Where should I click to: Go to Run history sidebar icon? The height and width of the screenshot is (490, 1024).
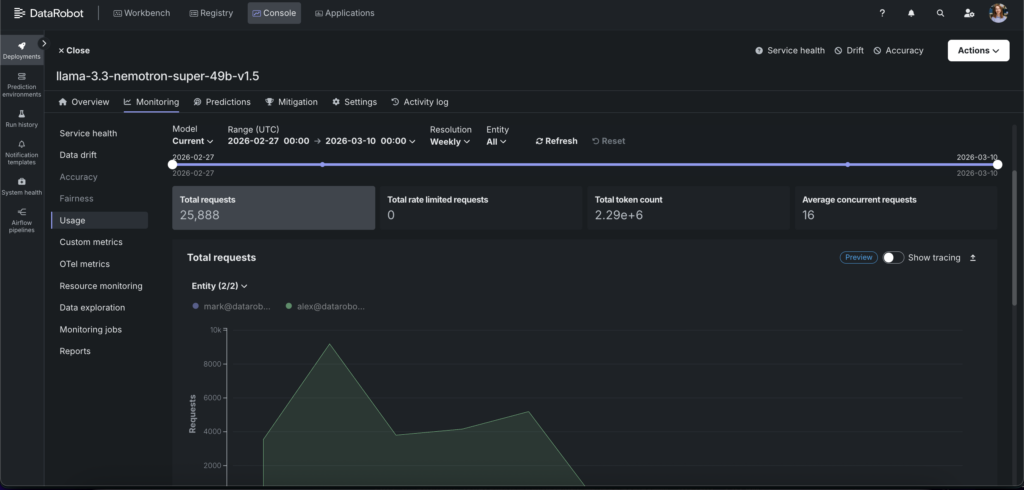[x=21, y=118]
